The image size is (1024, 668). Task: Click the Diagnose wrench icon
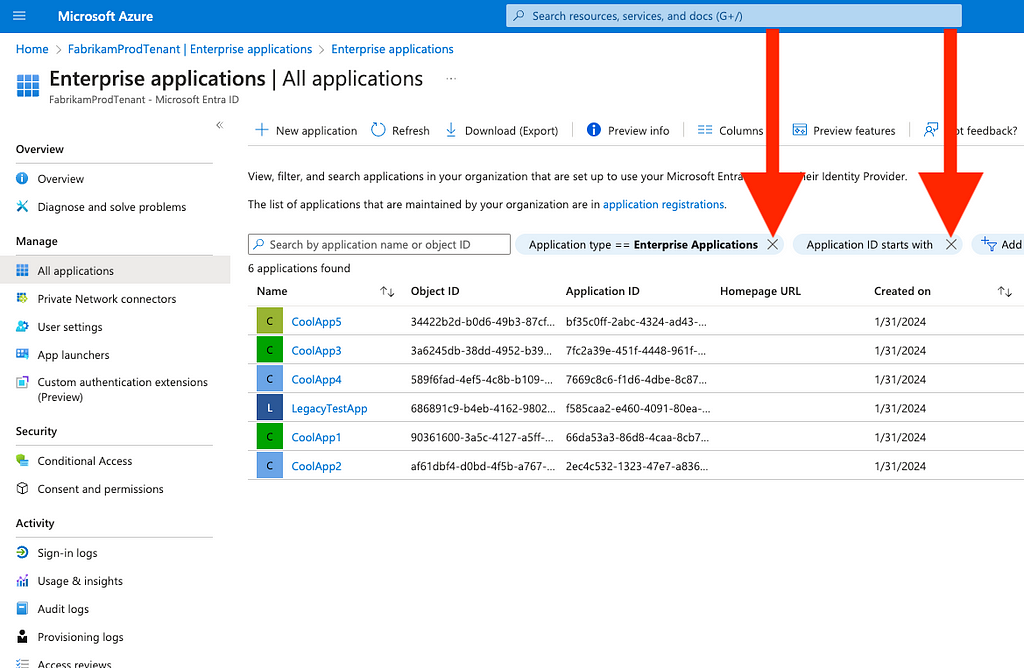click(22, 206)
